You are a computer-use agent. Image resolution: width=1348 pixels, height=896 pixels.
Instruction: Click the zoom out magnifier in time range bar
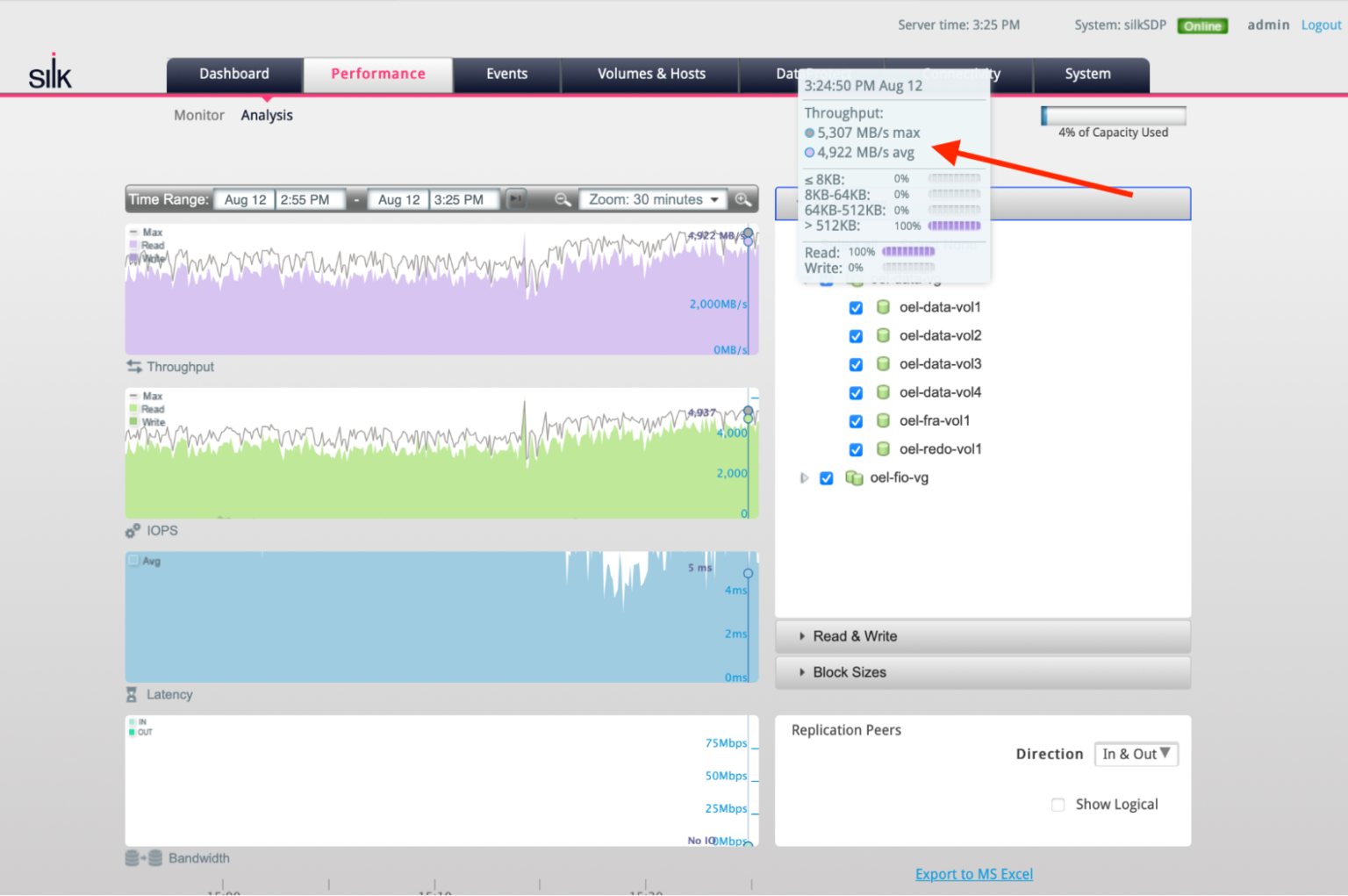(562, 199)
